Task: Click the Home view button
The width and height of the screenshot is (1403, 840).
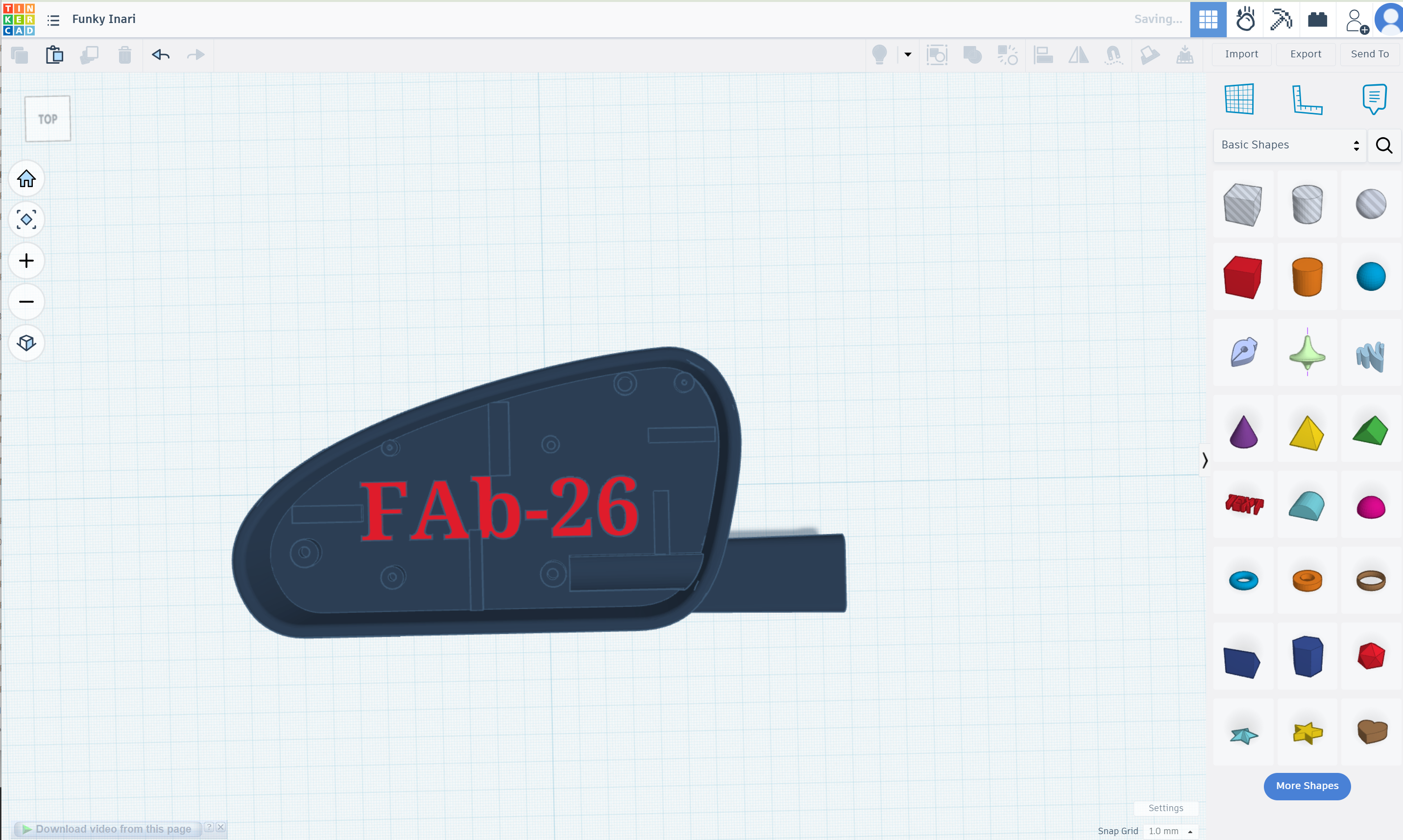Action: [26, 179]
